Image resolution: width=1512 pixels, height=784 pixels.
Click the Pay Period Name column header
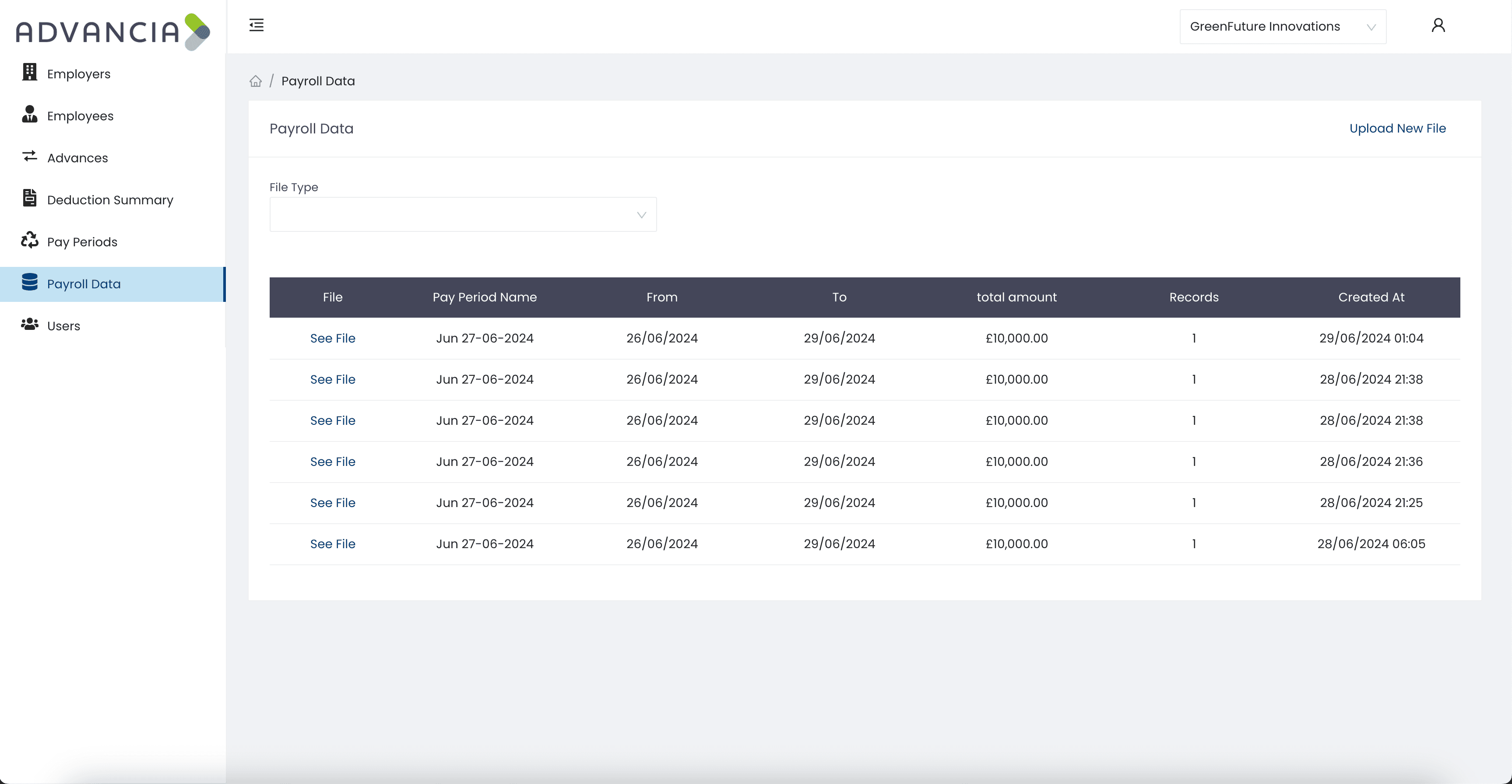pos(485,297)
